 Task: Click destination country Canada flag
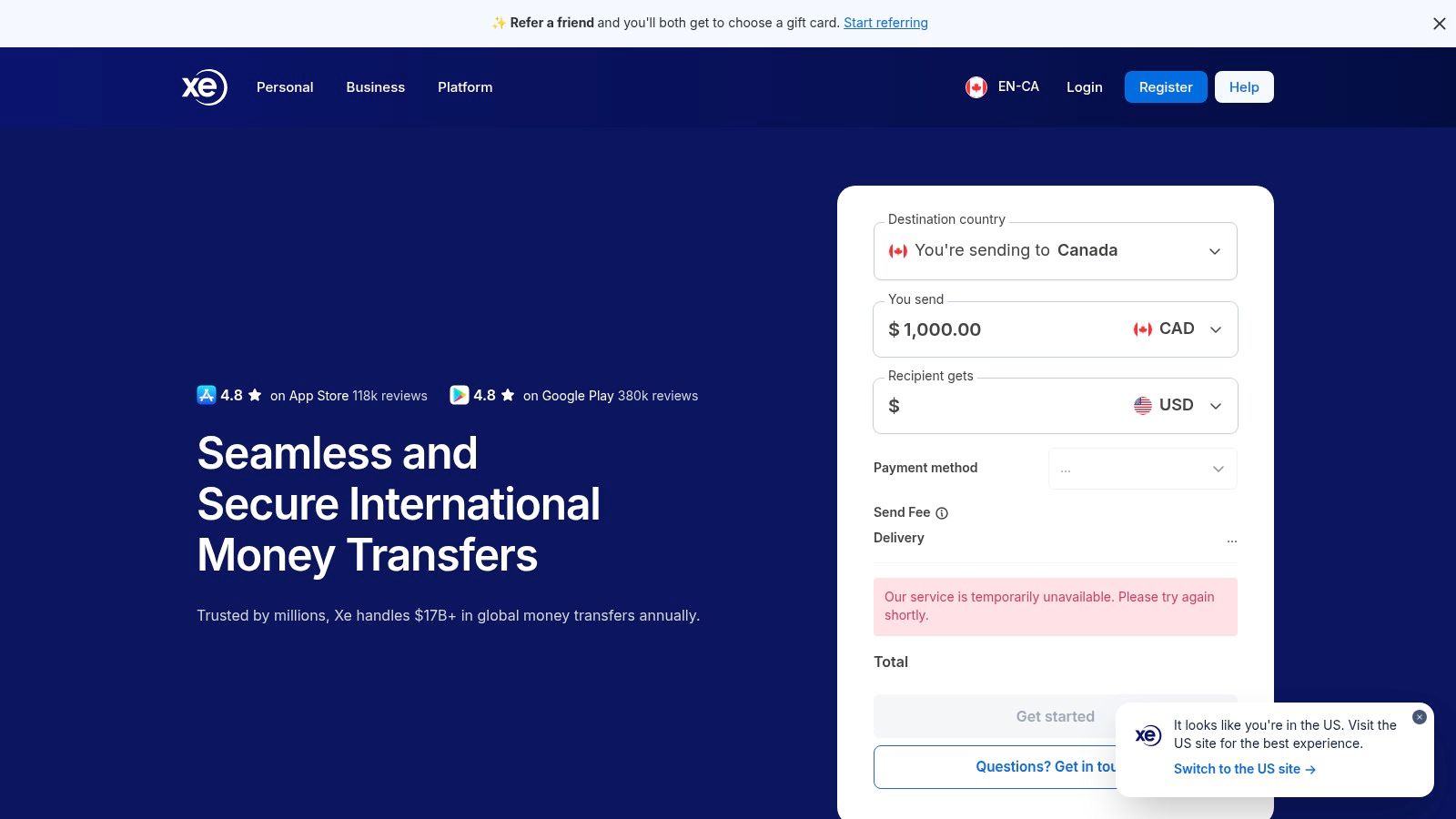pyautogui.click(x=898, y=251)
